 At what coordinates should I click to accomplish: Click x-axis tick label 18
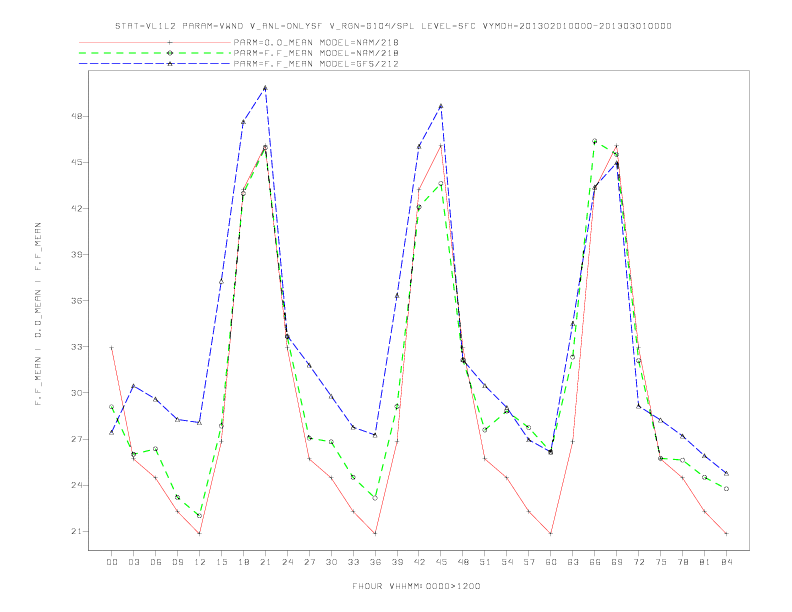(x=243, y=562)
